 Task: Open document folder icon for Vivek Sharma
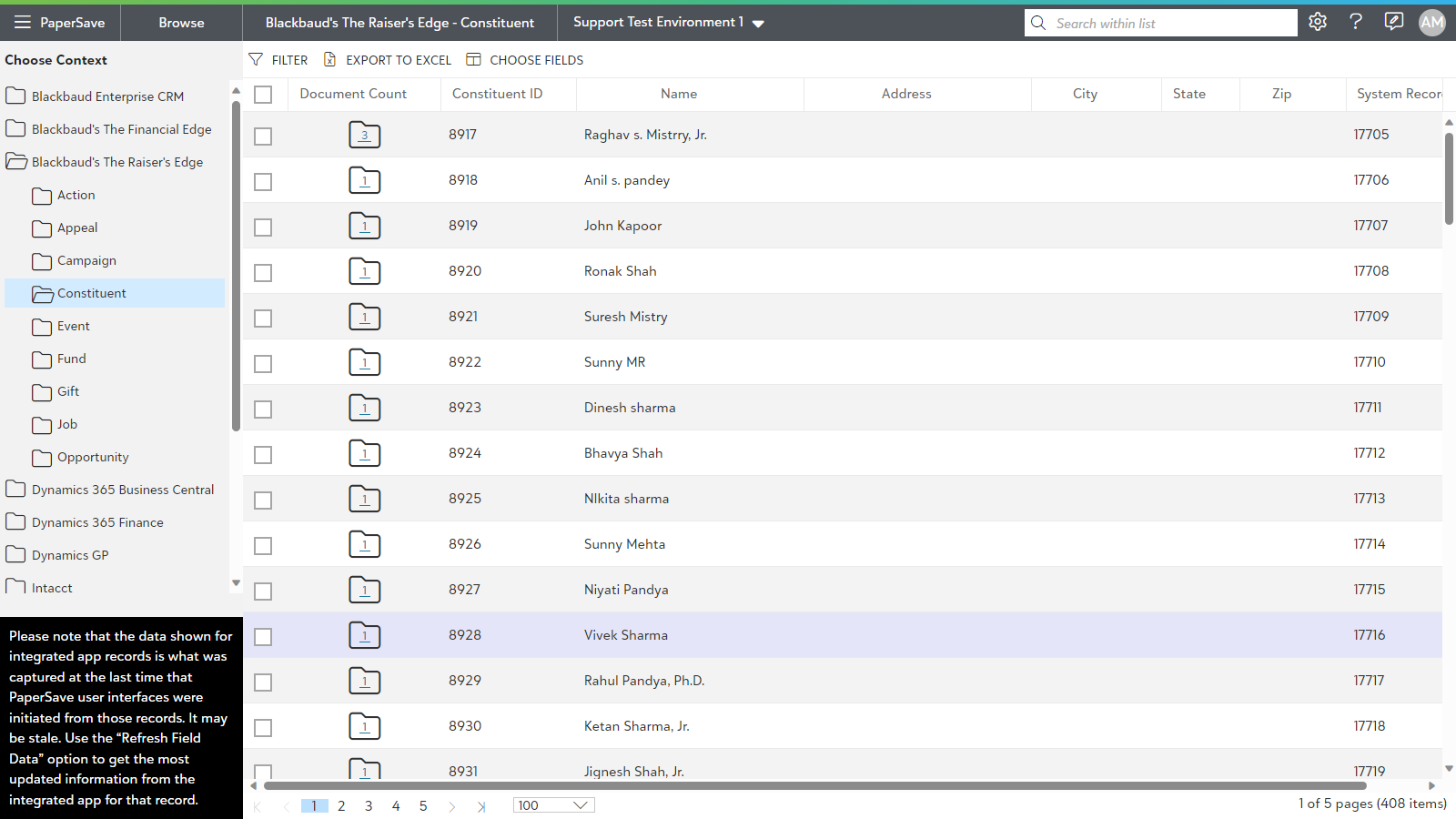[365, 635]
